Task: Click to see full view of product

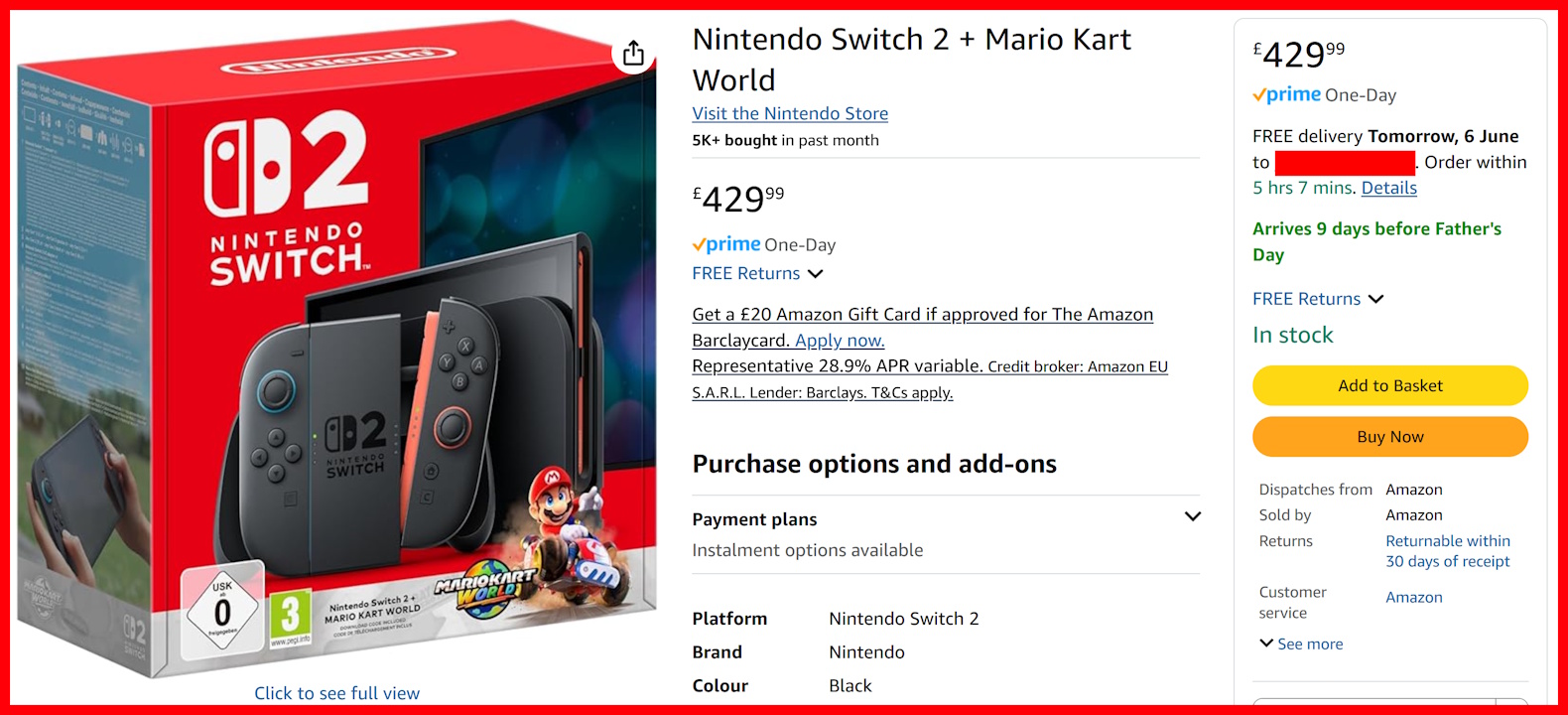Action: pos(336,692)
